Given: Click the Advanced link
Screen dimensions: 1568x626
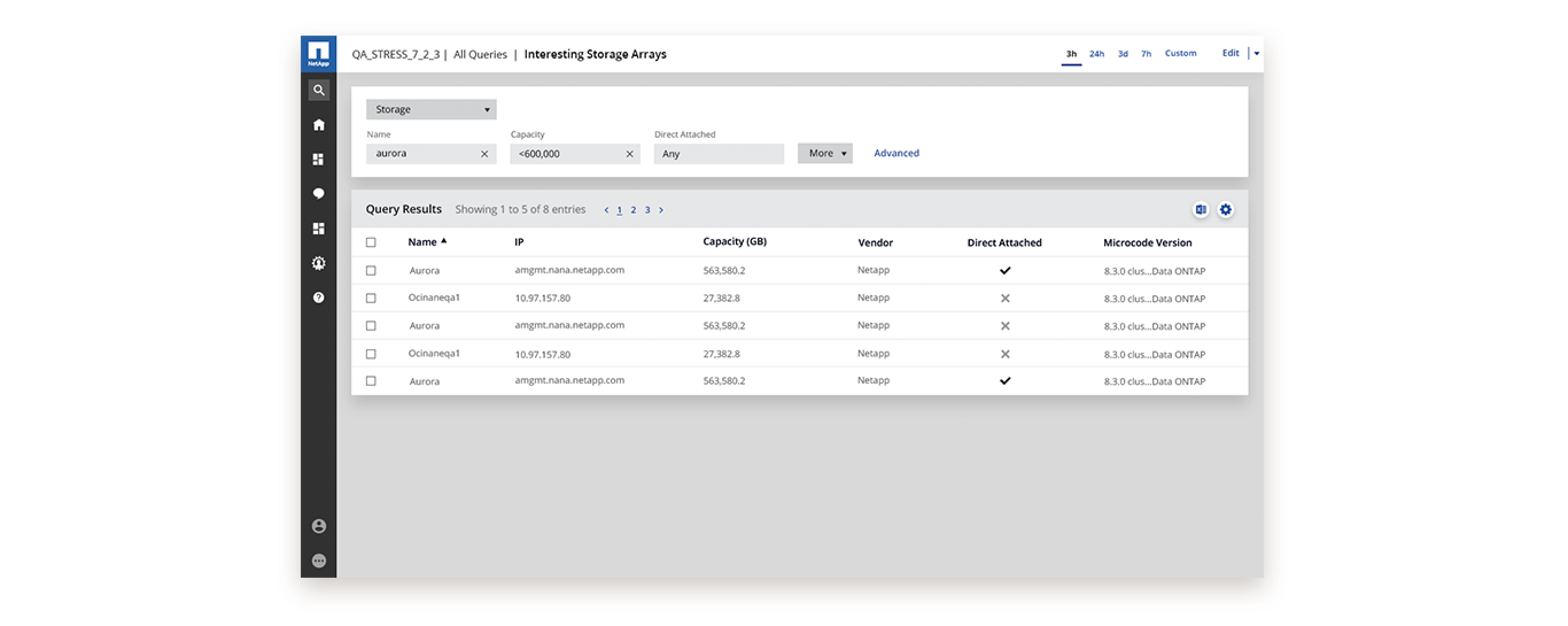Looking at the screenshot, I should point(896,153).
